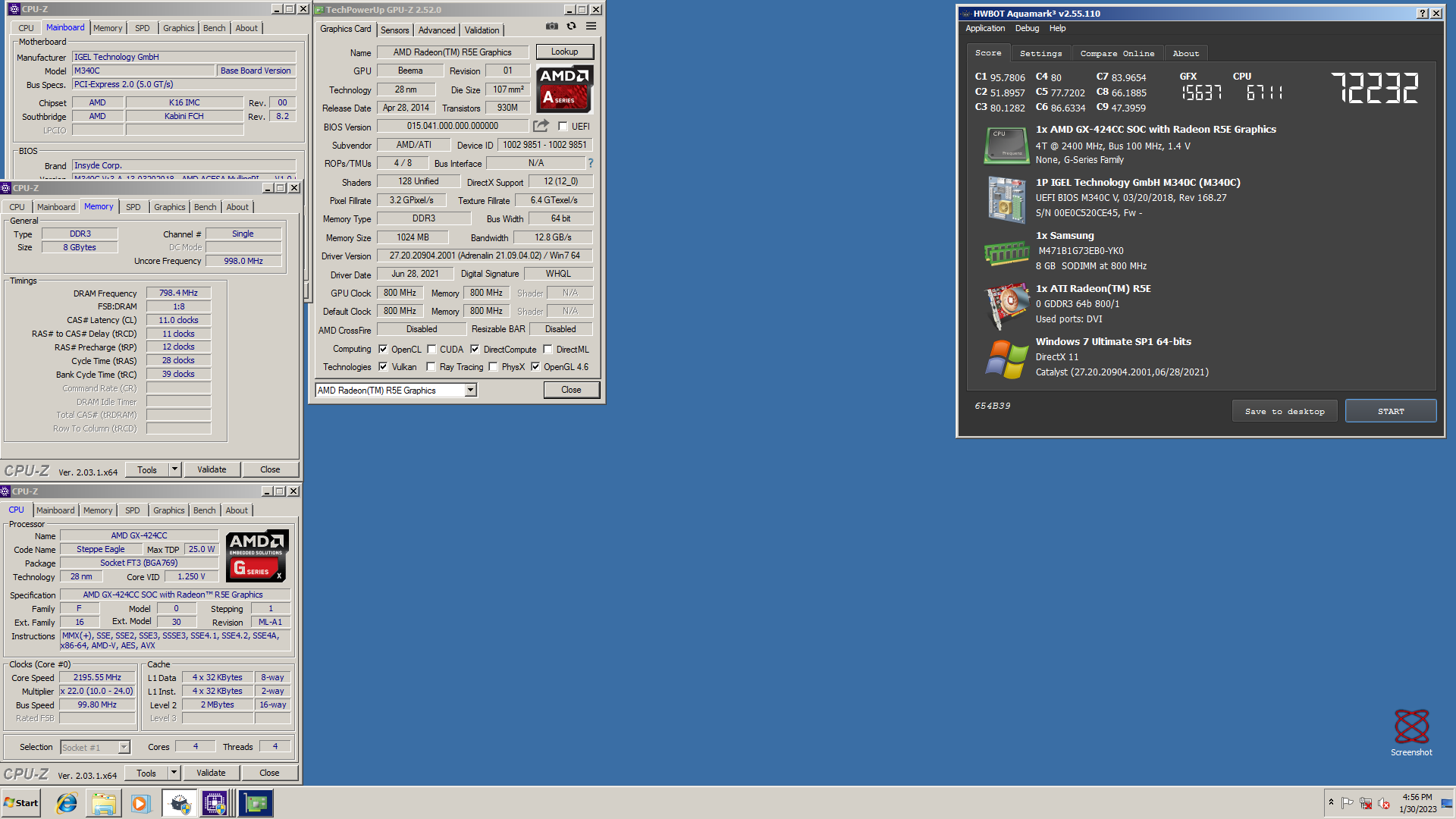The width and height of the screenshot is (1456, 819).
Task: Switch to Advanced tab in GPU-Z
Action: pos(437,30)
